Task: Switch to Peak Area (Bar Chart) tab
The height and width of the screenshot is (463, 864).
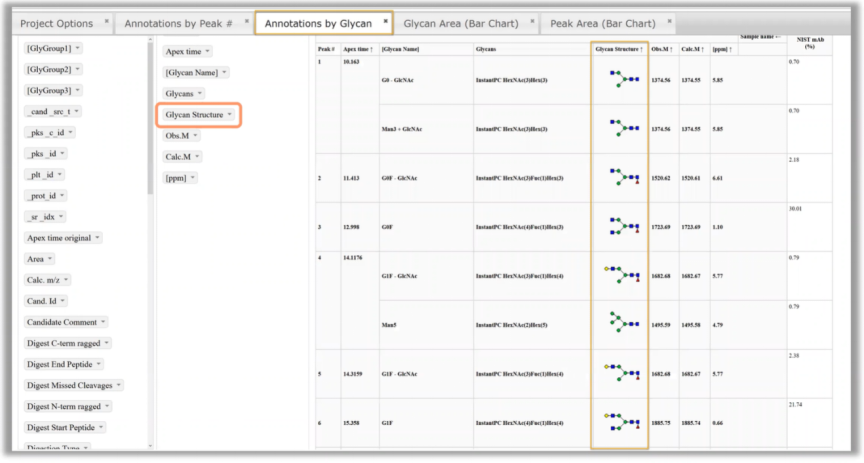Action: point(603,24)
